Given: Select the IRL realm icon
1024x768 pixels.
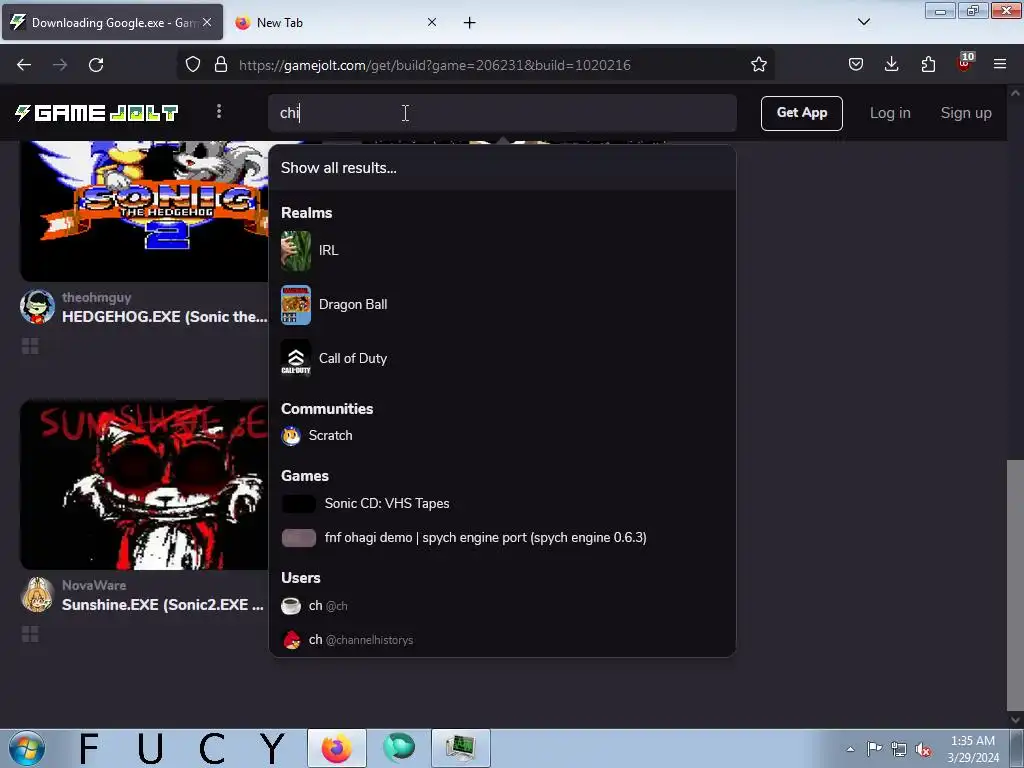Looking at the screenshot, I should click(296, 250).
